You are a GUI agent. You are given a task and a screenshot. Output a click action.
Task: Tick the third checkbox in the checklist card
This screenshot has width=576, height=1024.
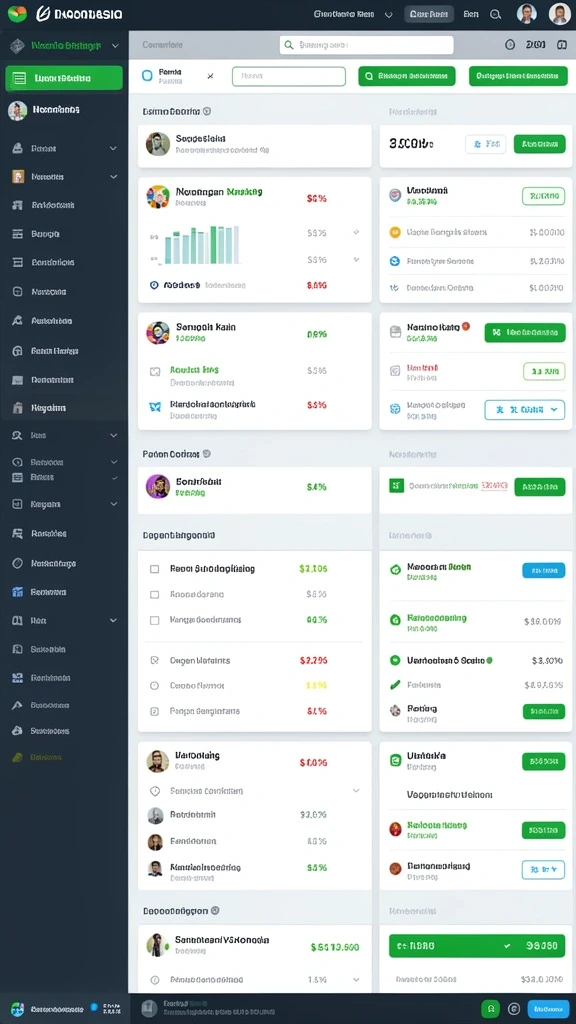click(x=155, y=620)
